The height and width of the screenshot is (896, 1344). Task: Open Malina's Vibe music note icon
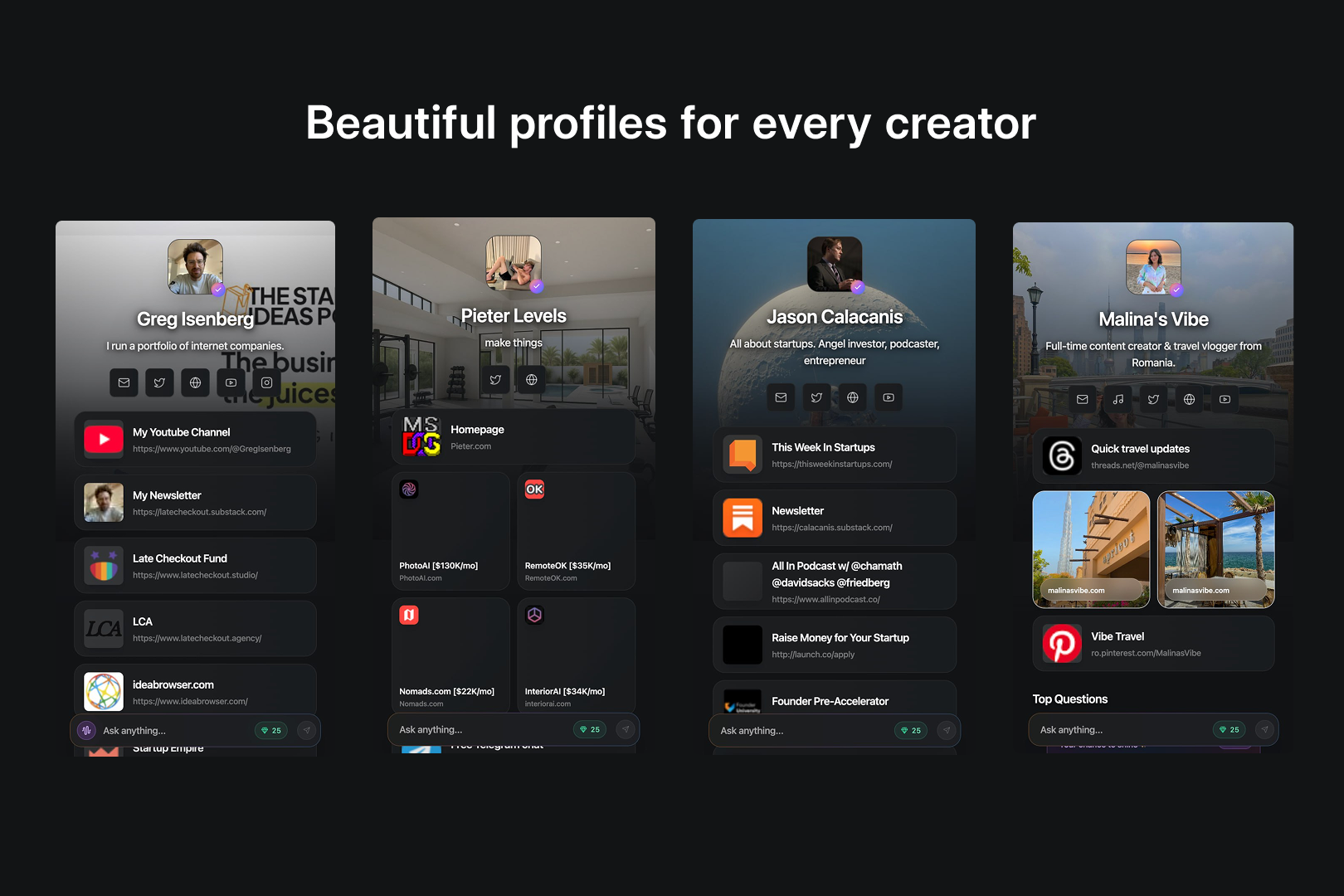[1118, 399]
